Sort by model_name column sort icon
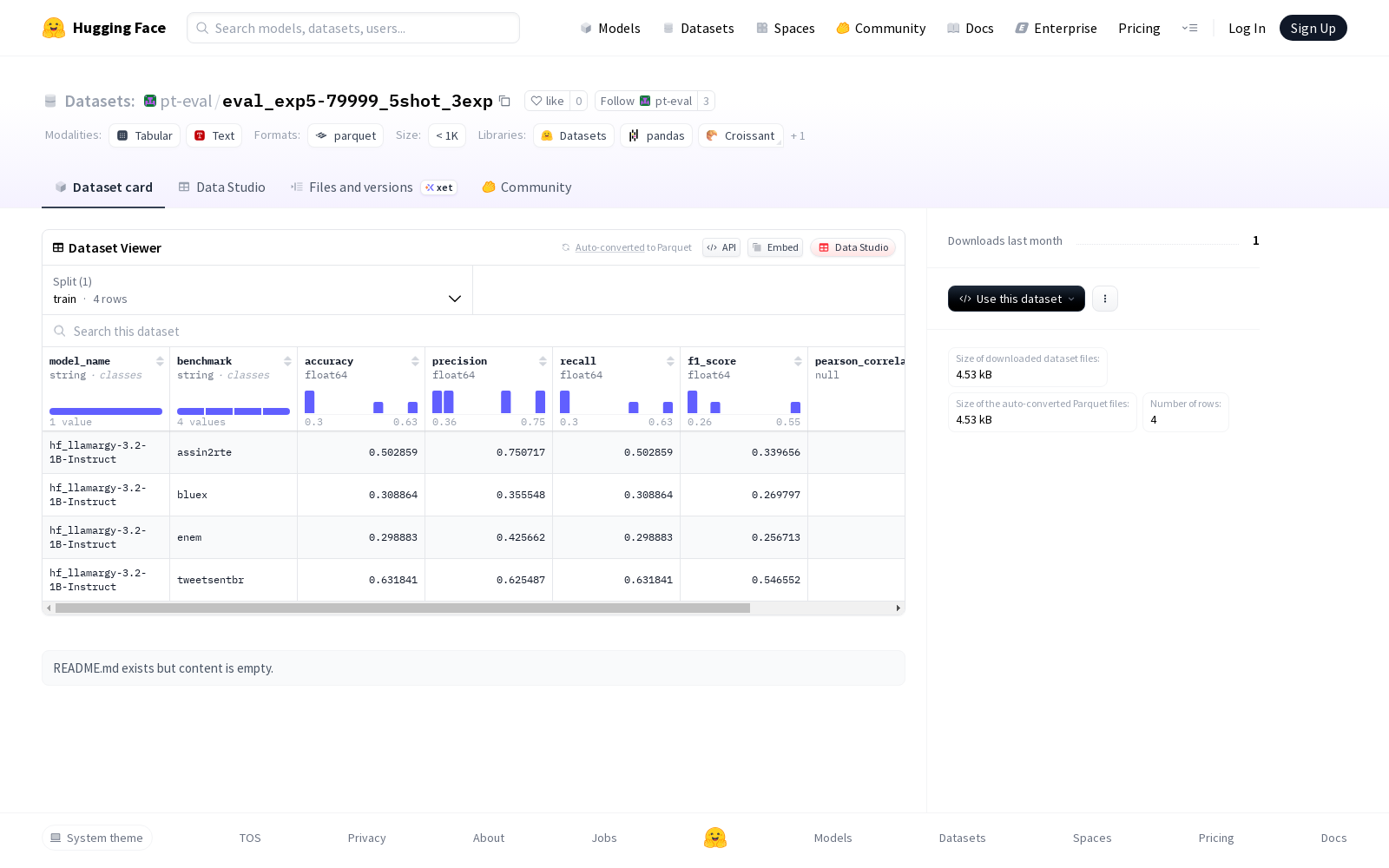Screen dimensions: 1389x868 coord(160,361)
